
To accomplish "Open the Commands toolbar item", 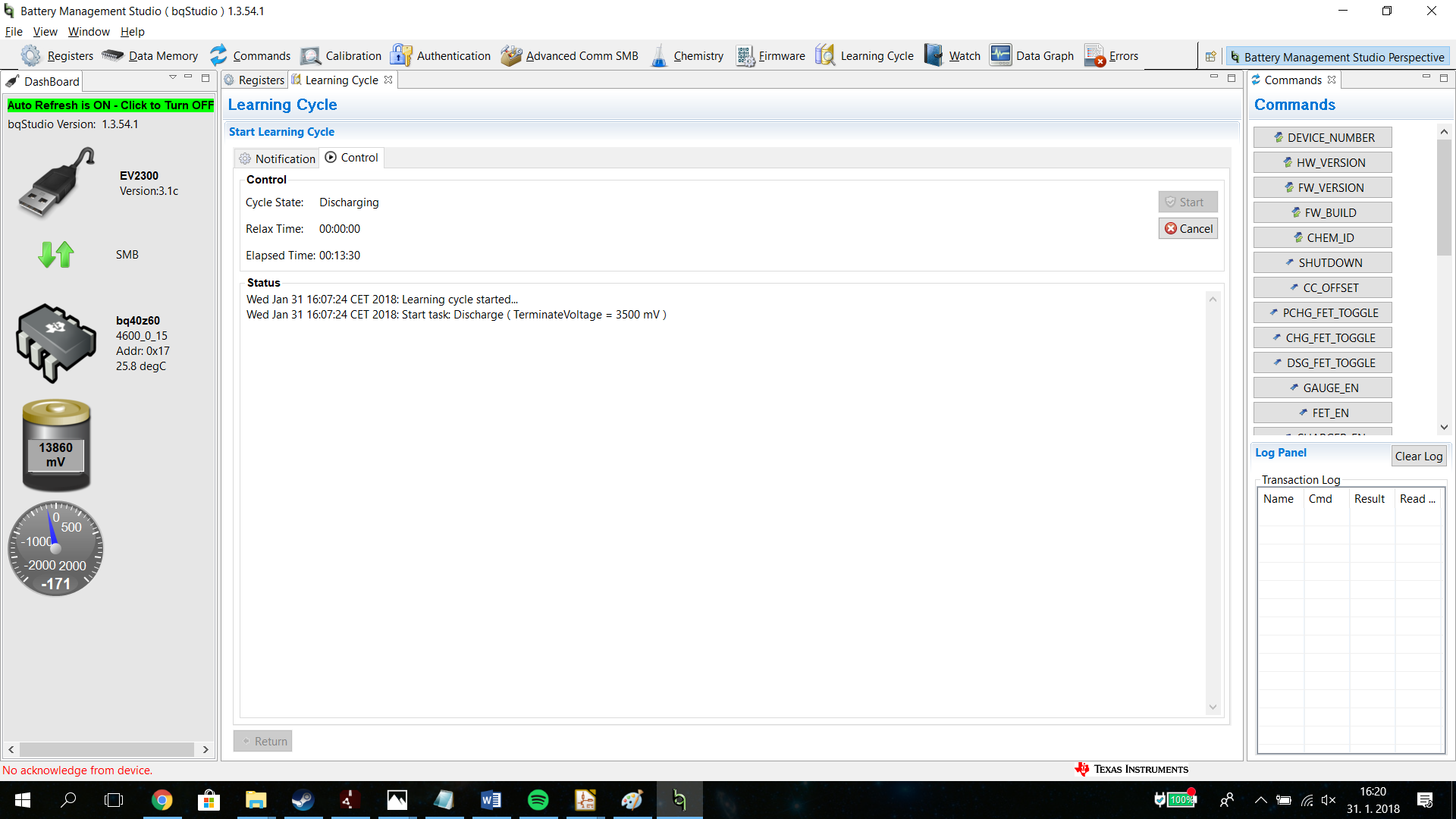I will (x=250, y=55).
